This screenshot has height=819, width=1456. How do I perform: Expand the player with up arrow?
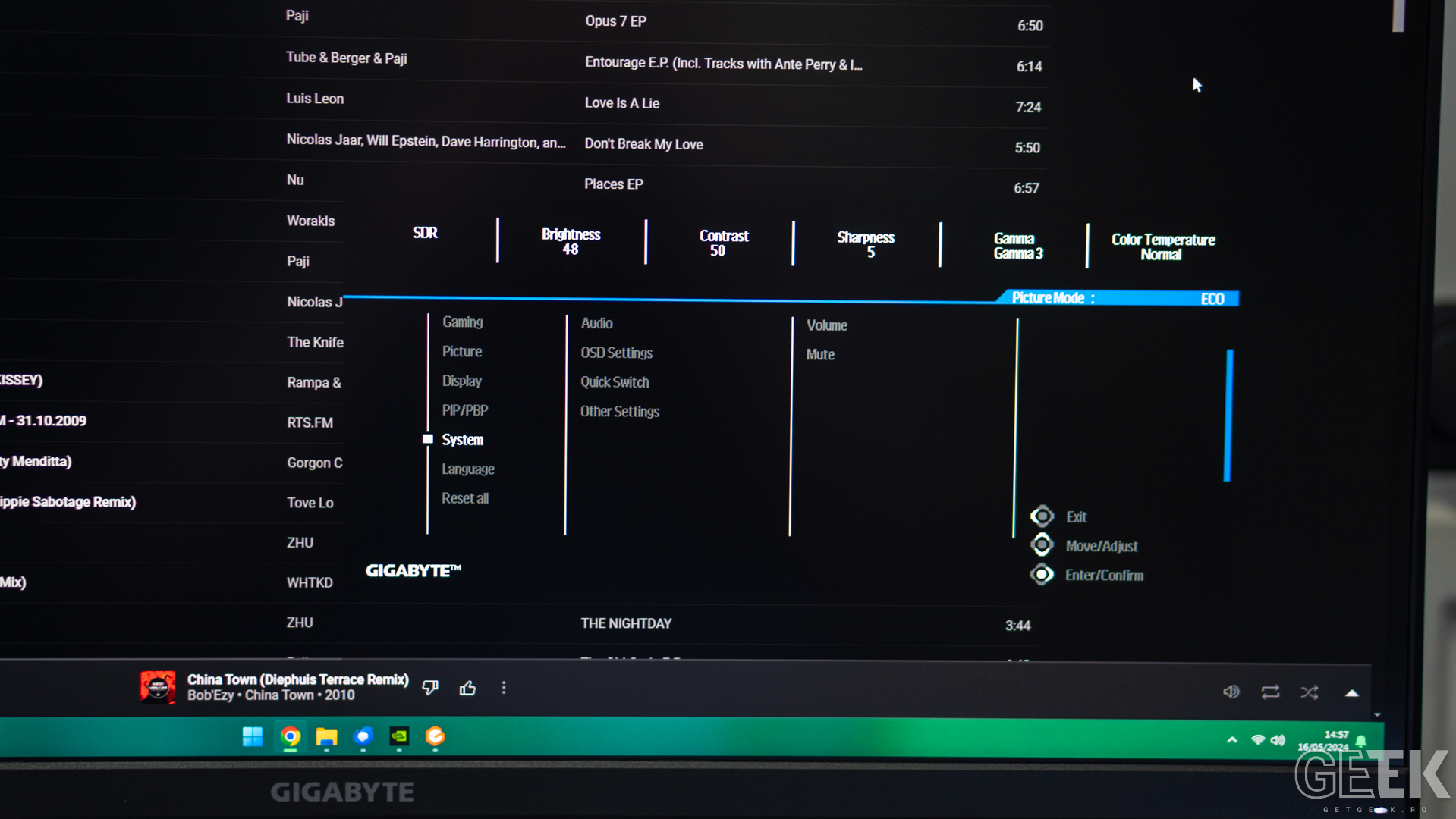(x=1351, y=693)
